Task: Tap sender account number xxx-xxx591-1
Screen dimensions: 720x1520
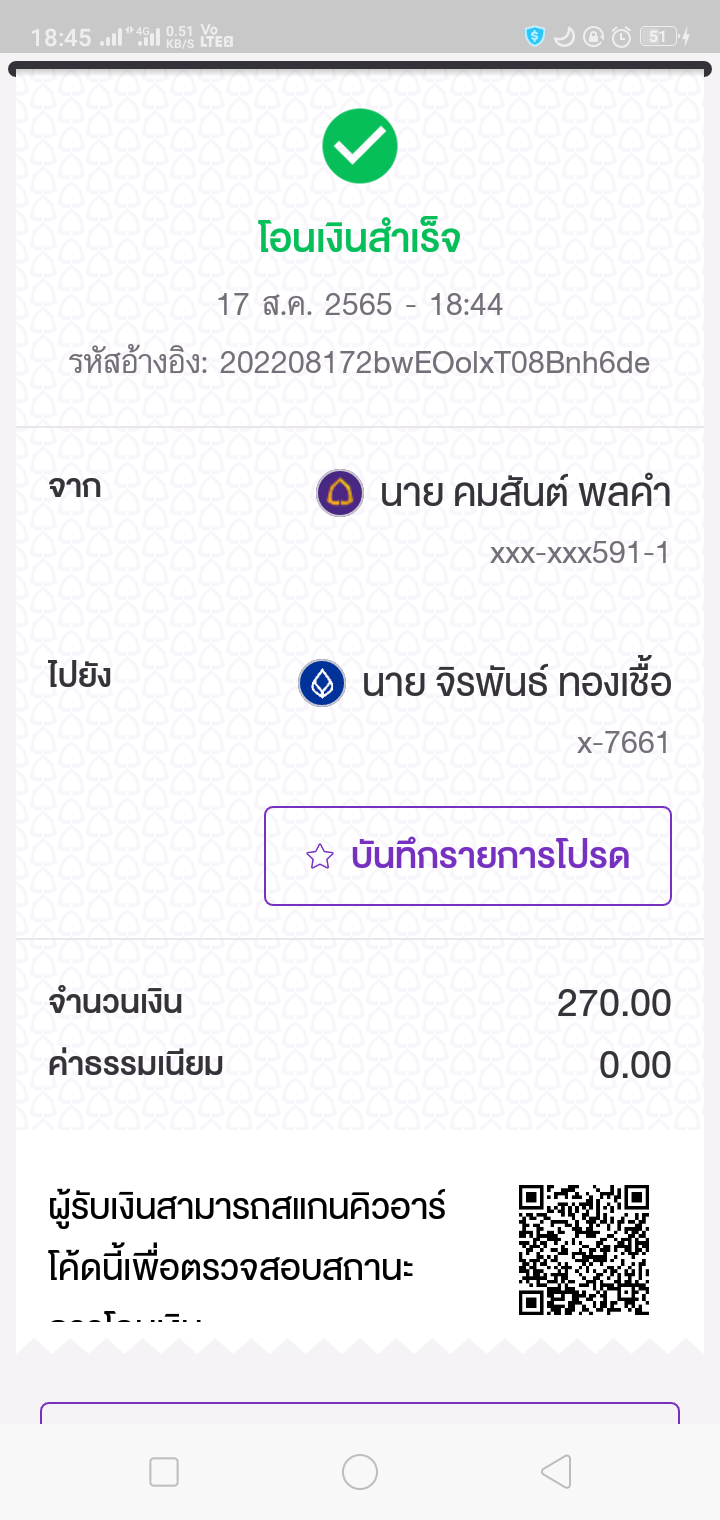Action: [x=580, y=553]
